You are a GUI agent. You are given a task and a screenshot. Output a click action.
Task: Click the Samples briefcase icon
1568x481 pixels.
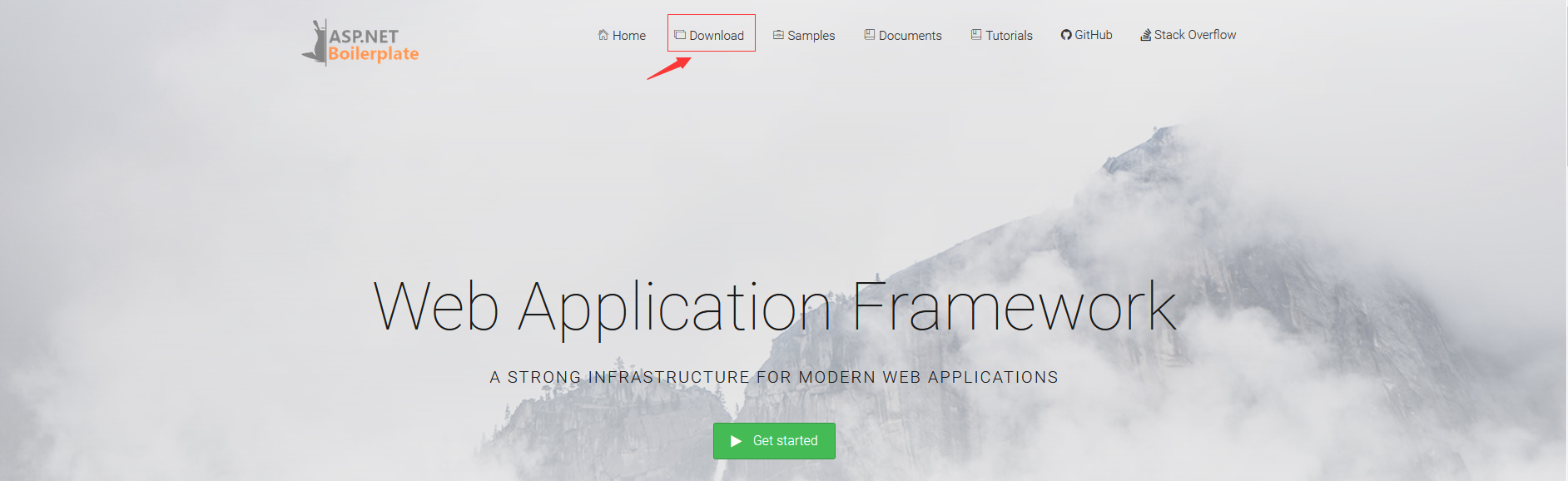coord(778,35)
